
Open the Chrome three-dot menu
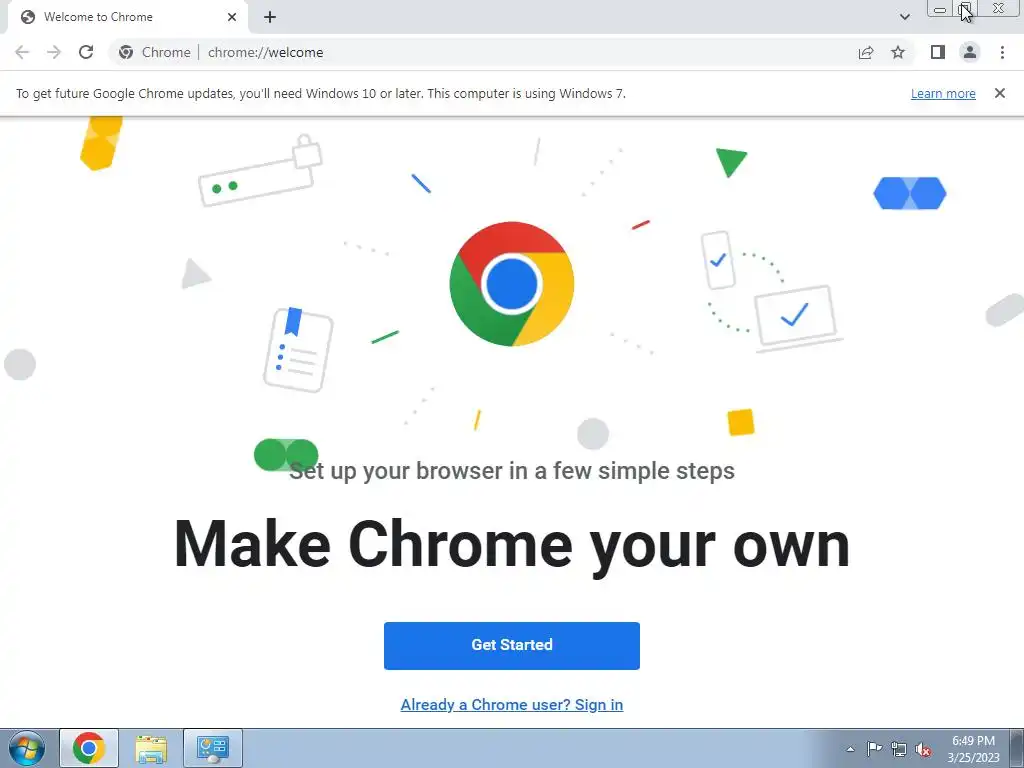(x=1002, y=52)
